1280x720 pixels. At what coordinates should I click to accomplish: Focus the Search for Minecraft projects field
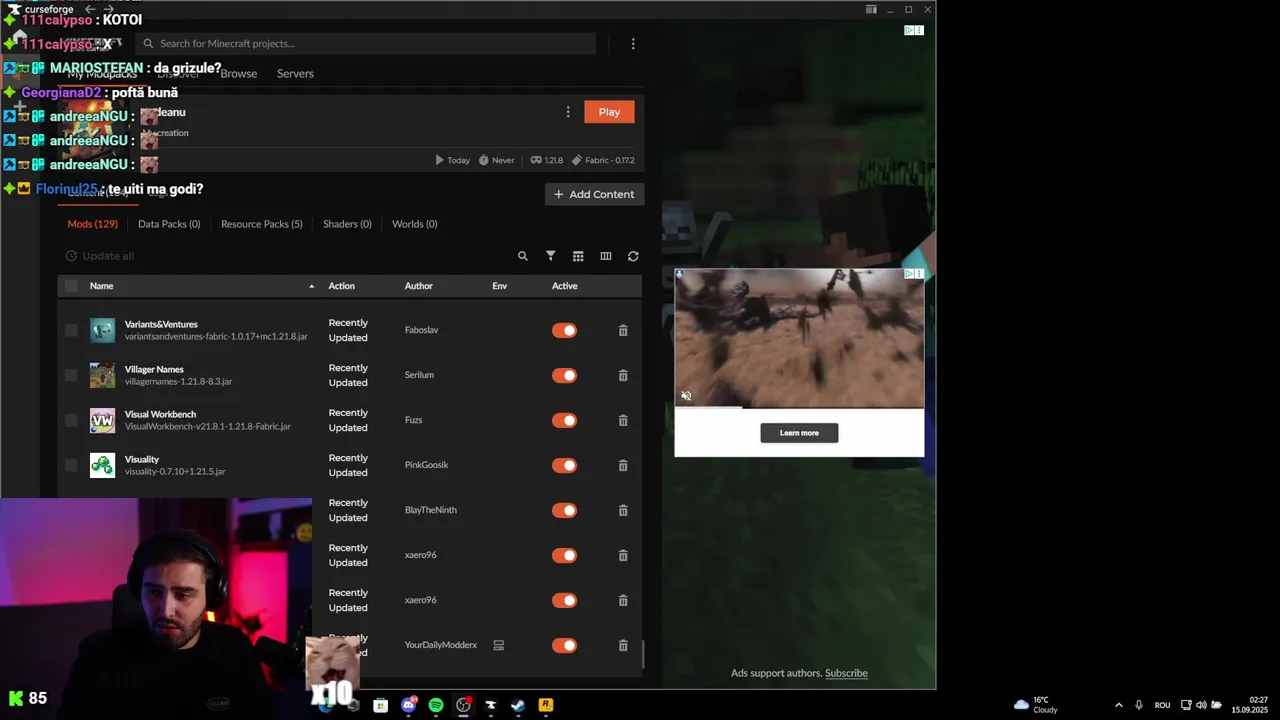click(368, 44)
